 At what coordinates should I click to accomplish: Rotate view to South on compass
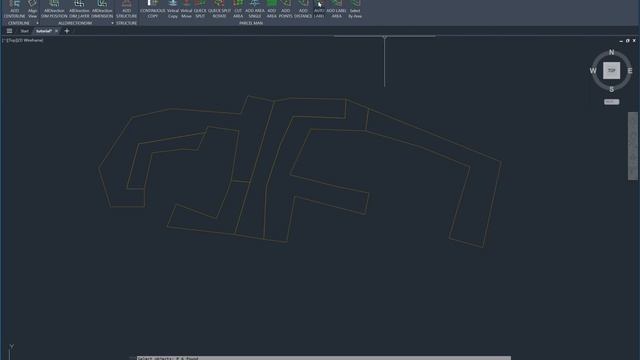point(611,89)
